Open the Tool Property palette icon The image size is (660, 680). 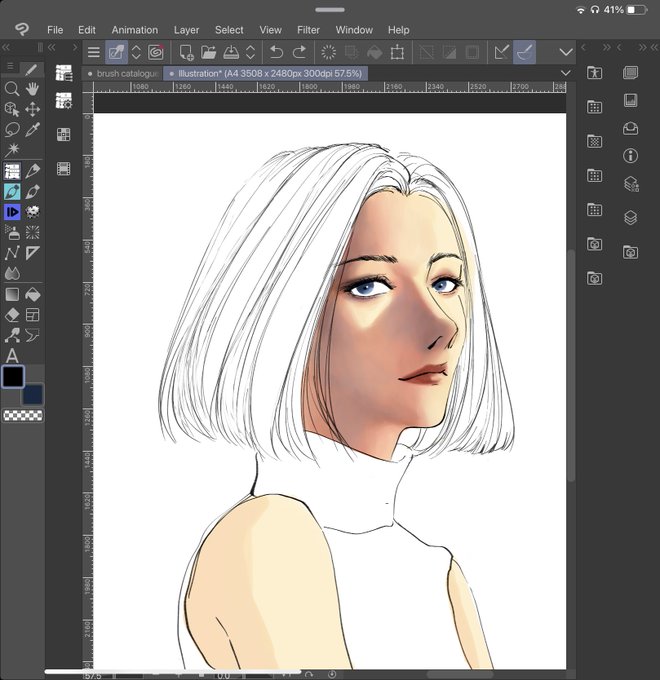[x=64, y=101]
